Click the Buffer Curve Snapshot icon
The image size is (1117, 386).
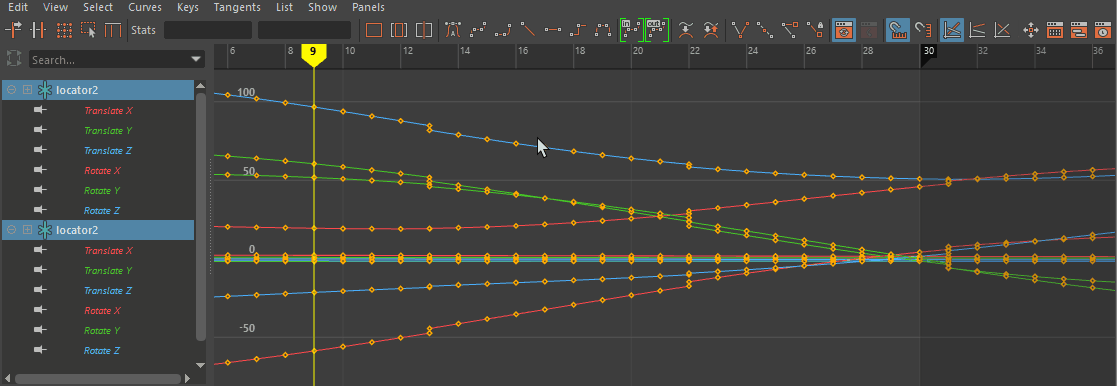click(x=686, y=30)
